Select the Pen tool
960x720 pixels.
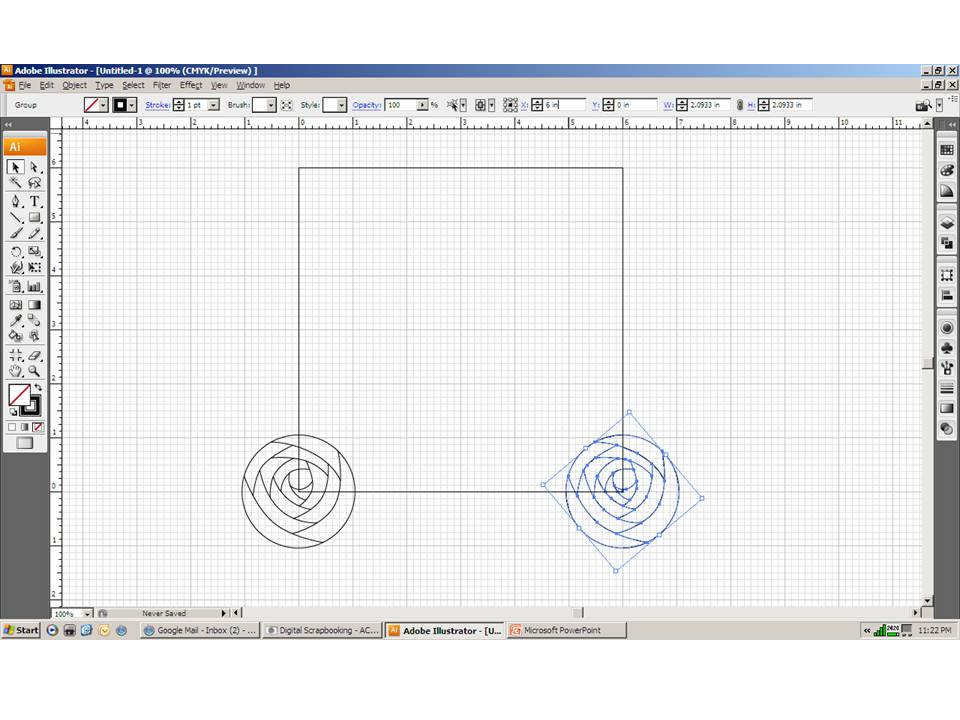tap(15, 200)
